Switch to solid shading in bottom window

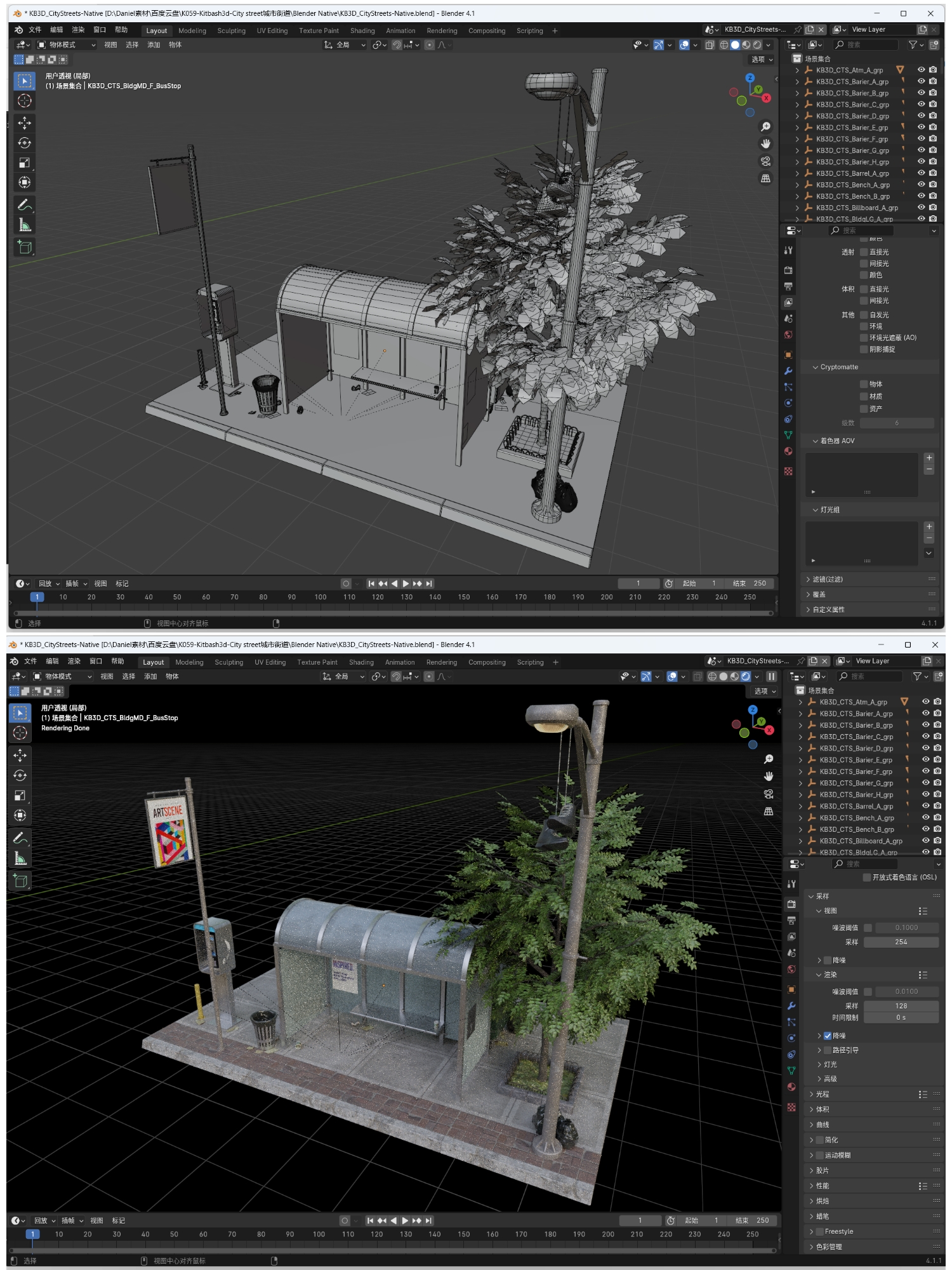(724, 677)
